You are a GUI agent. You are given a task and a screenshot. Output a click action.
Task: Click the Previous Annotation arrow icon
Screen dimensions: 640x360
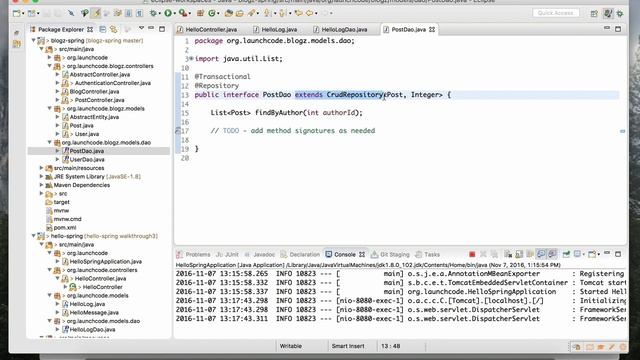[x=282, y=13]
